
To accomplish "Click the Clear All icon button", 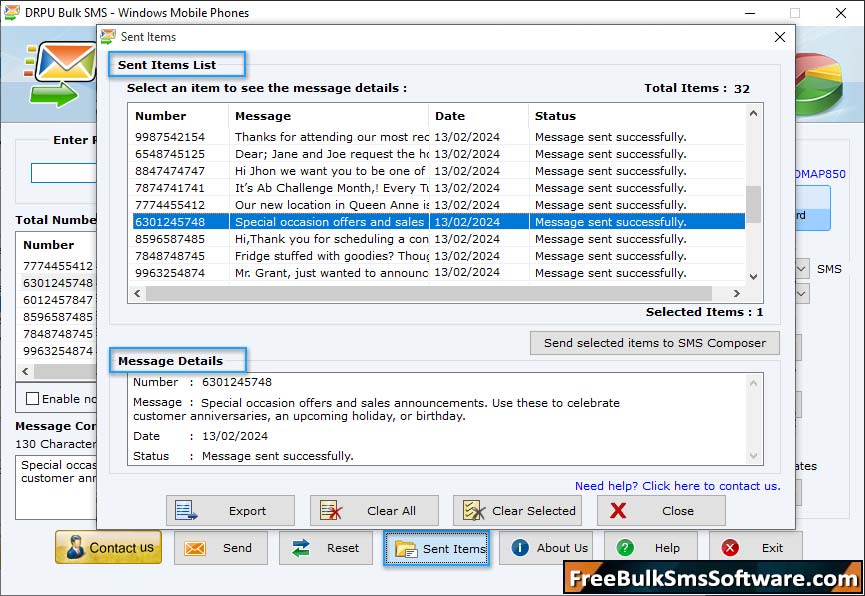I will click(x=374, y=510).
